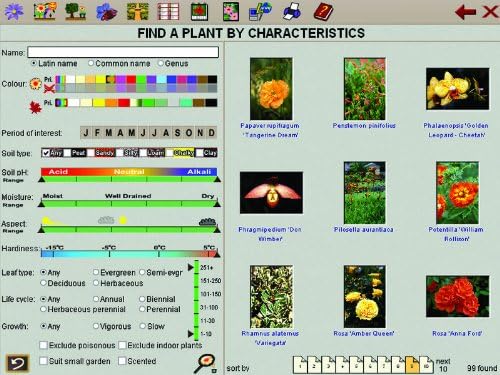Open the trees and shrubs icon
The image size is (500, 375).
(x=75, y=11)
